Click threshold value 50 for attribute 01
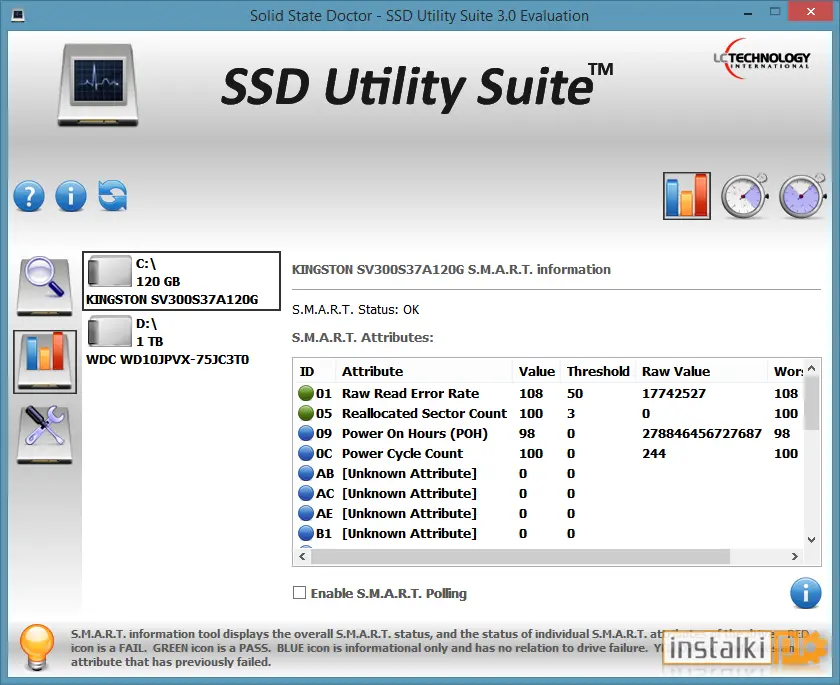The height and width of the screenshot is (685, 840). 575,394
